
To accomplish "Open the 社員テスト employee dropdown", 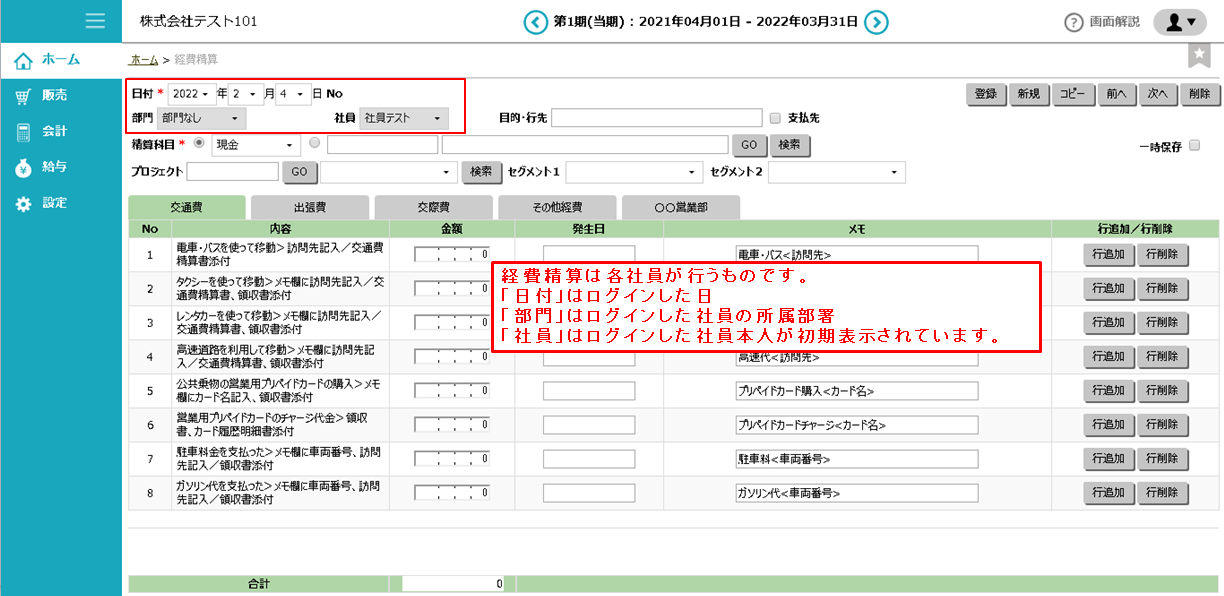I will click(403, 118).
